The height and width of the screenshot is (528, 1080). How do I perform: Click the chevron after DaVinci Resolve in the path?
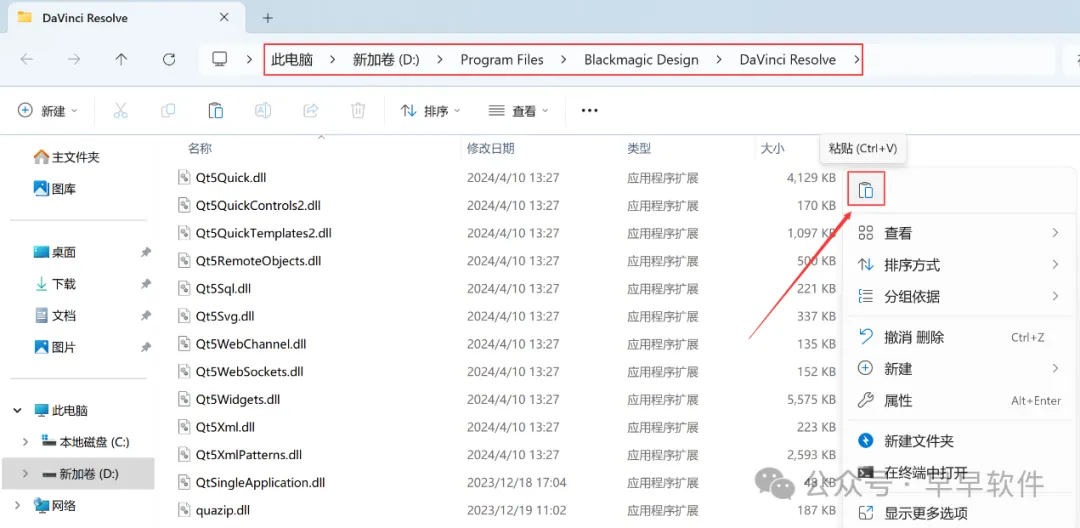(856, 60)
